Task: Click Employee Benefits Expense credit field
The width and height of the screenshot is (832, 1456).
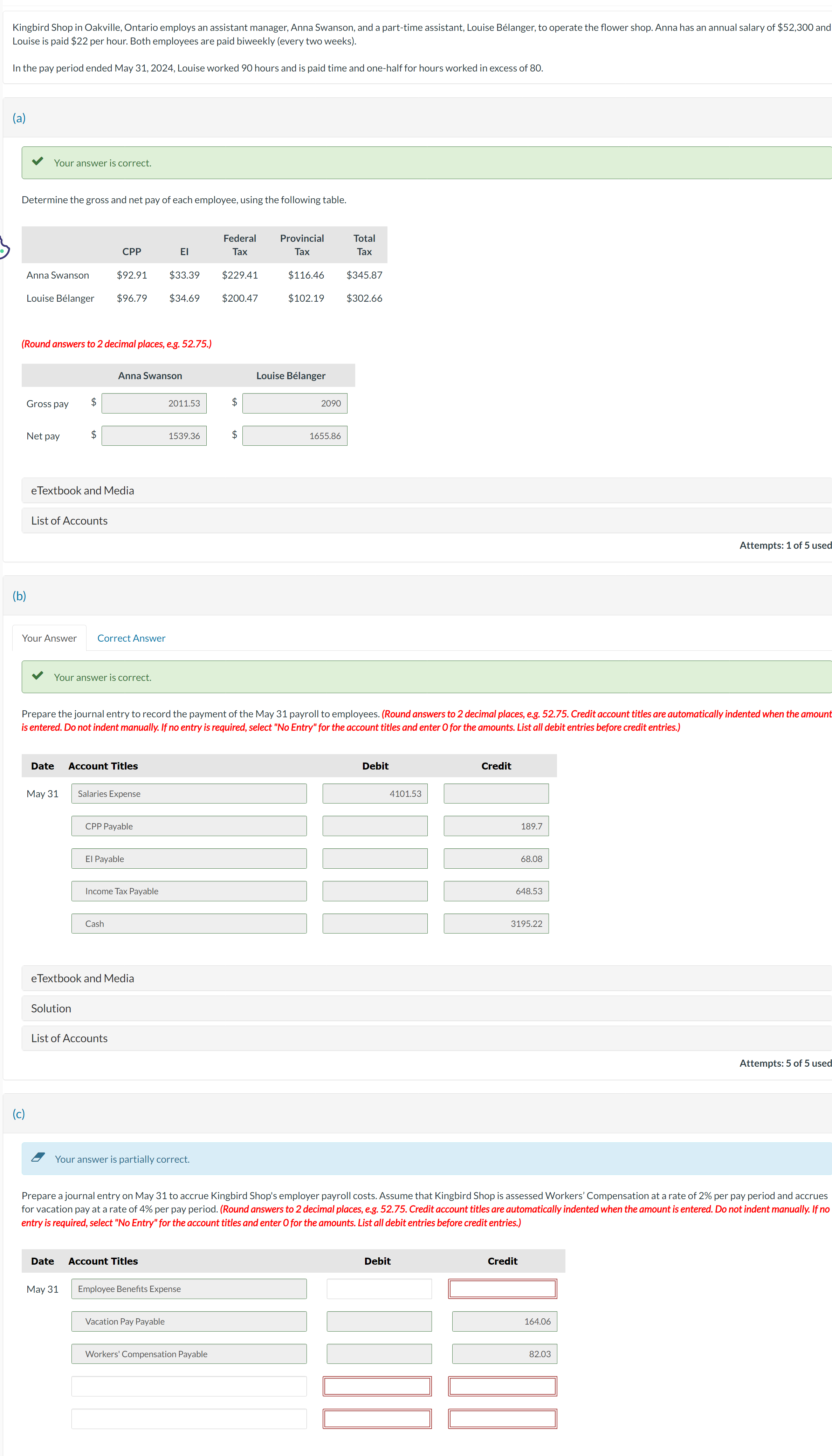Action: point(502,1289)
